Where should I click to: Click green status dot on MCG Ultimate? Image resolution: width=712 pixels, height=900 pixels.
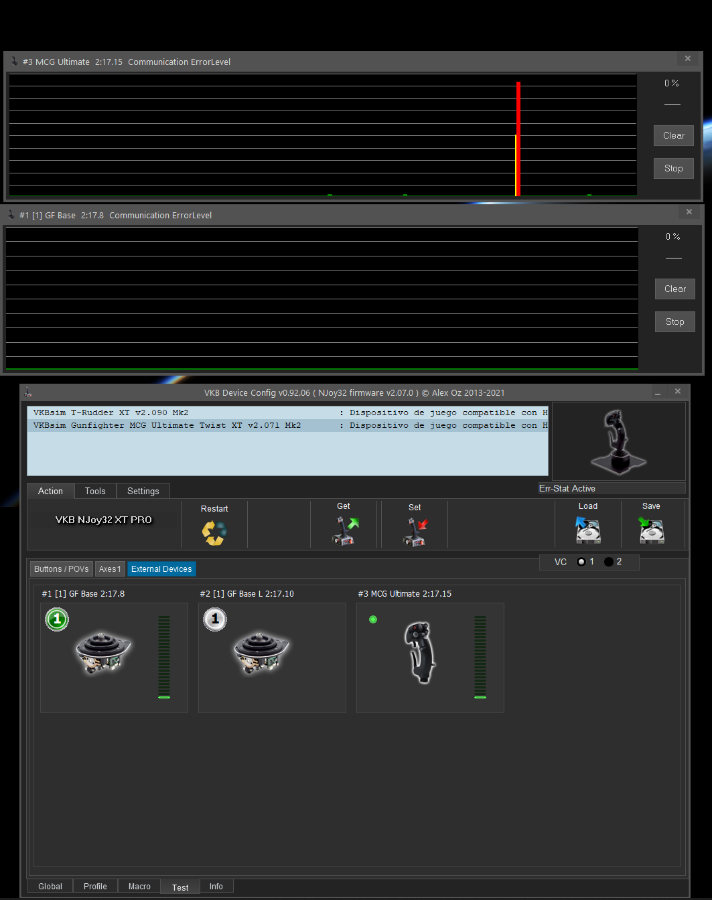[373, 619]
